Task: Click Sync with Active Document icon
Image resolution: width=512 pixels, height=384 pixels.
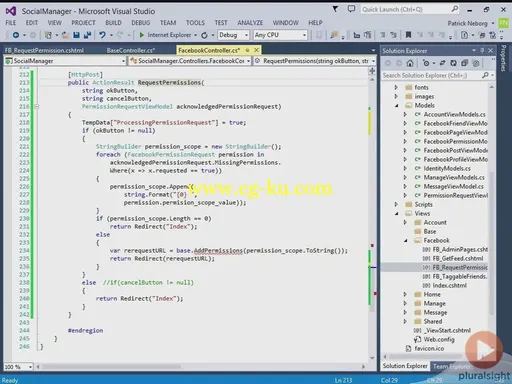Action: (x=442, y=63)
